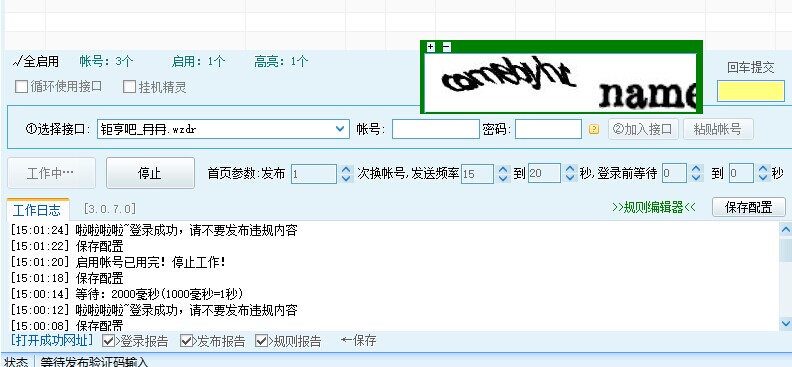Select log entry at 15:01:24
792x367 pixels.
pos(154,231)
